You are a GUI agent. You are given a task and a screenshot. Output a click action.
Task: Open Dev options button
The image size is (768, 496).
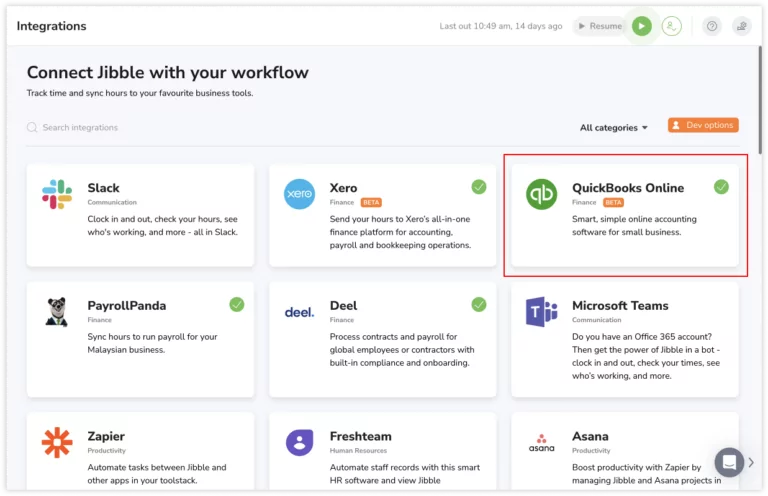tap(703, 125)
